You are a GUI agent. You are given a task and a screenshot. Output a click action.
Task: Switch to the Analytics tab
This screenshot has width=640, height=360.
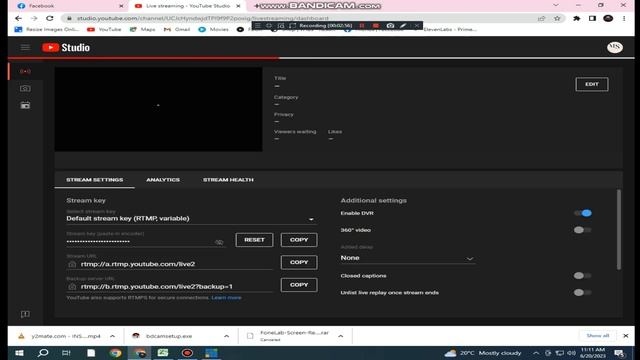click(163, 180)
